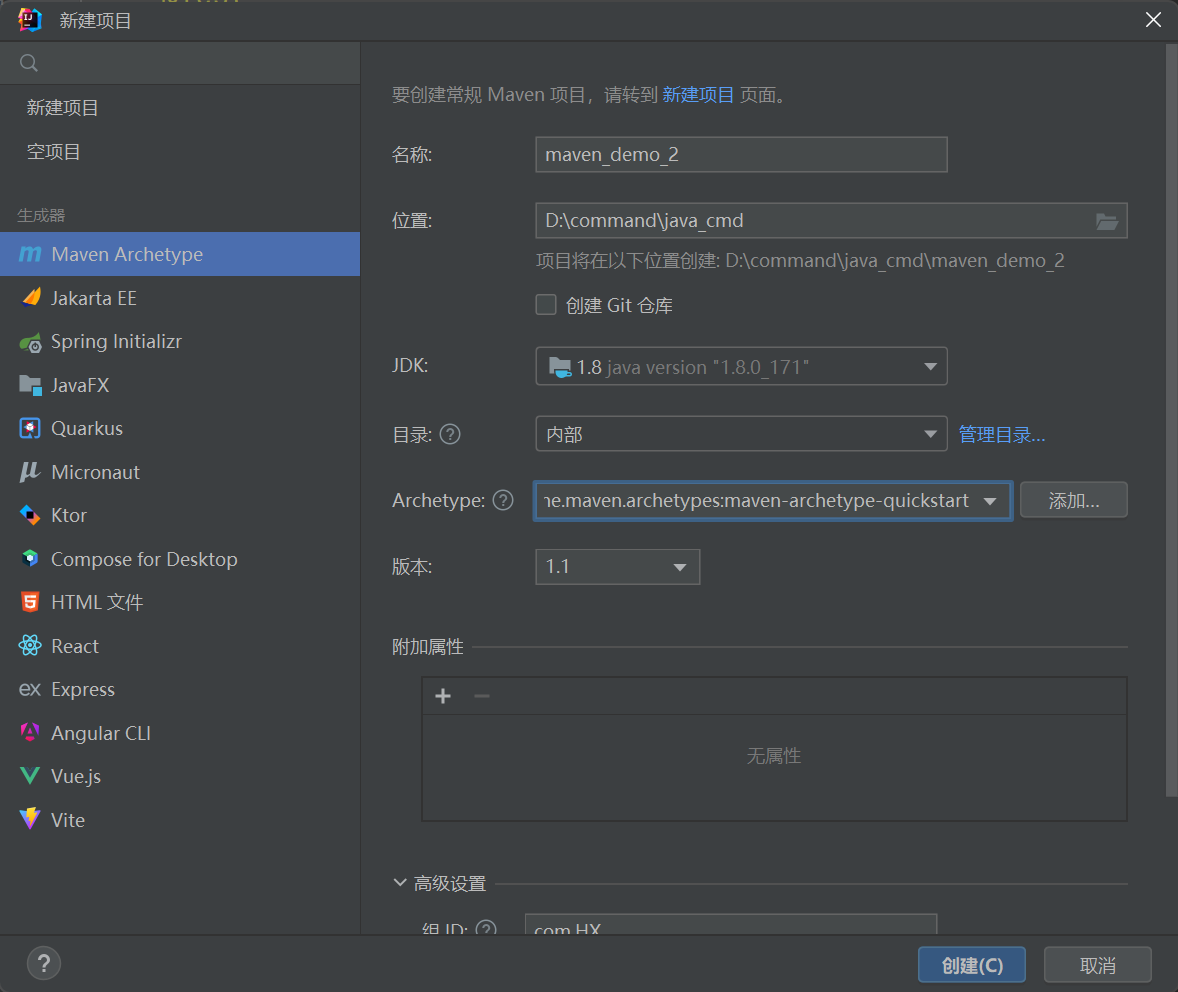
Task: Select the Jakarta EE generator icon
Action: point(31,298)
